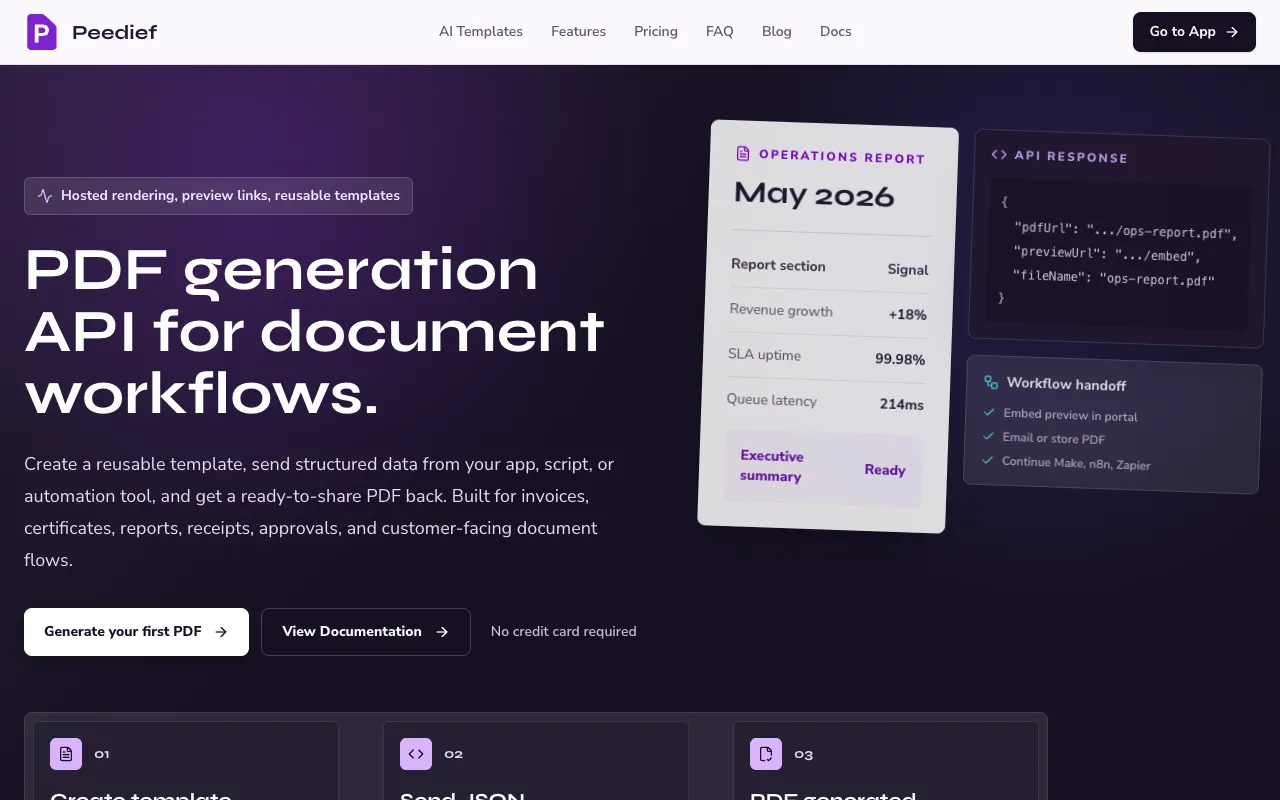Click the arrow icon in Go to App

point(1232,32)
